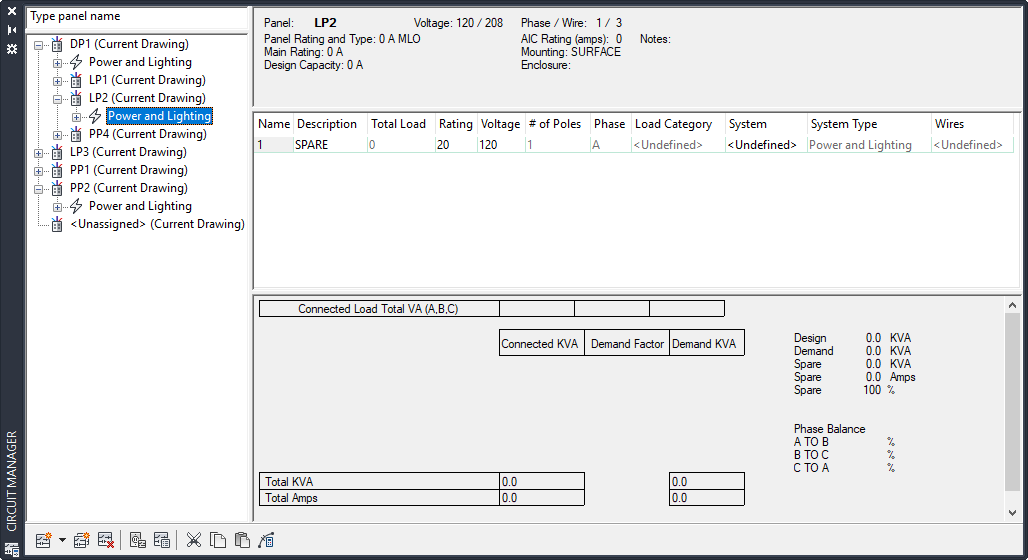Image resolution: width=1028 pixels, height=560 pixels.
Task: Click the circuit Name cell showing 1
Action: [273, 145]
